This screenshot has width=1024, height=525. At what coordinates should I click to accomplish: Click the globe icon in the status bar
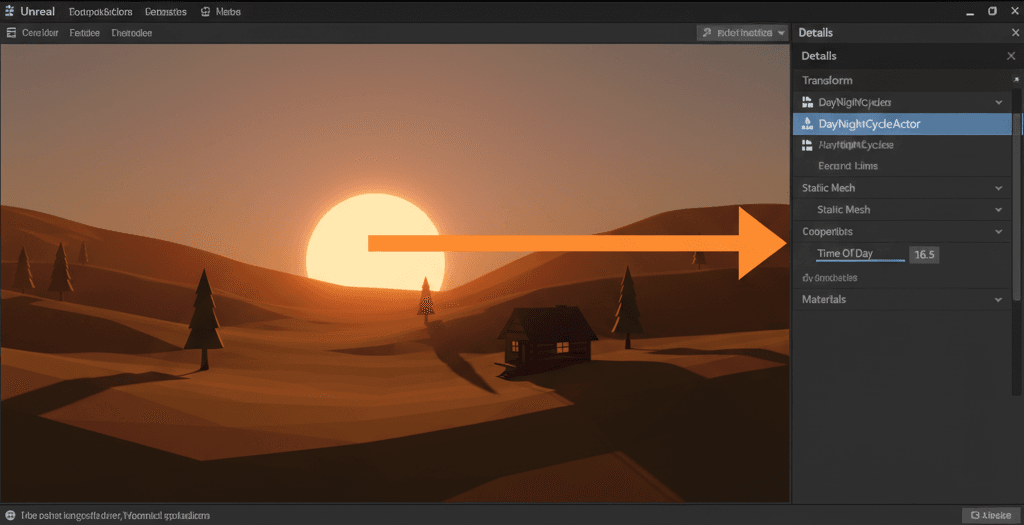pyautogui.click(x=10, y=515)
